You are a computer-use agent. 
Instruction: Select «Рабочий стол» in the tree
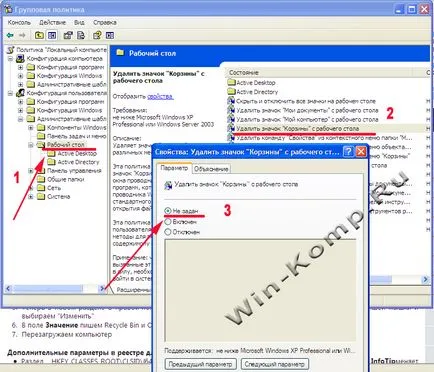66,145
